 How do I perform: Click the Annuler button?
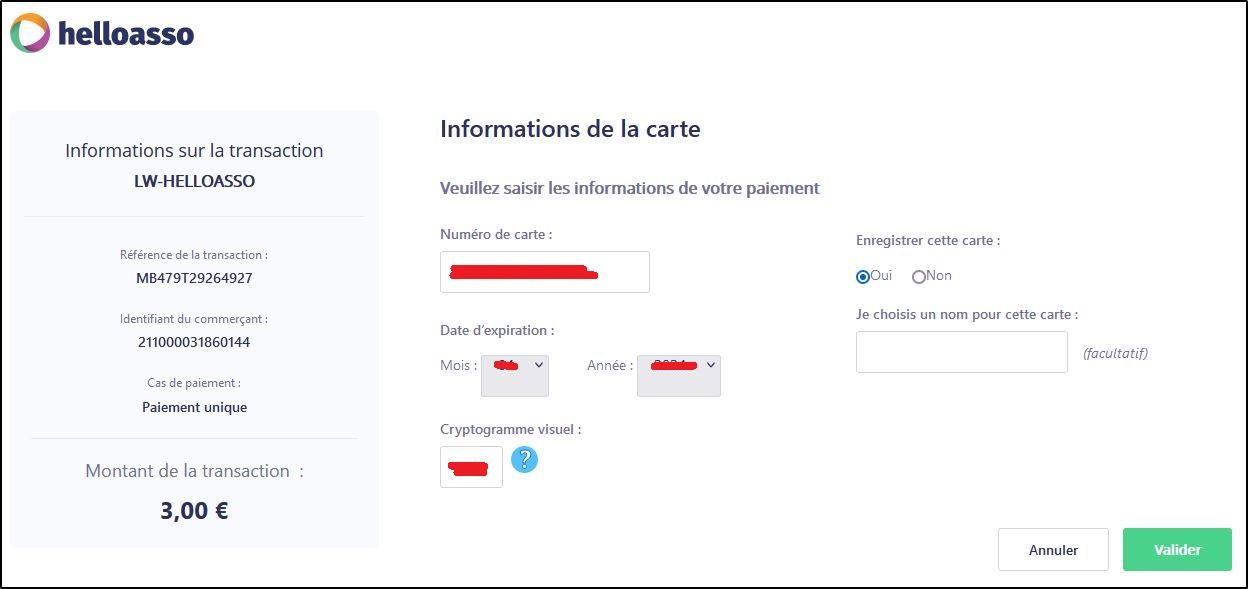tap(1053, 549)
